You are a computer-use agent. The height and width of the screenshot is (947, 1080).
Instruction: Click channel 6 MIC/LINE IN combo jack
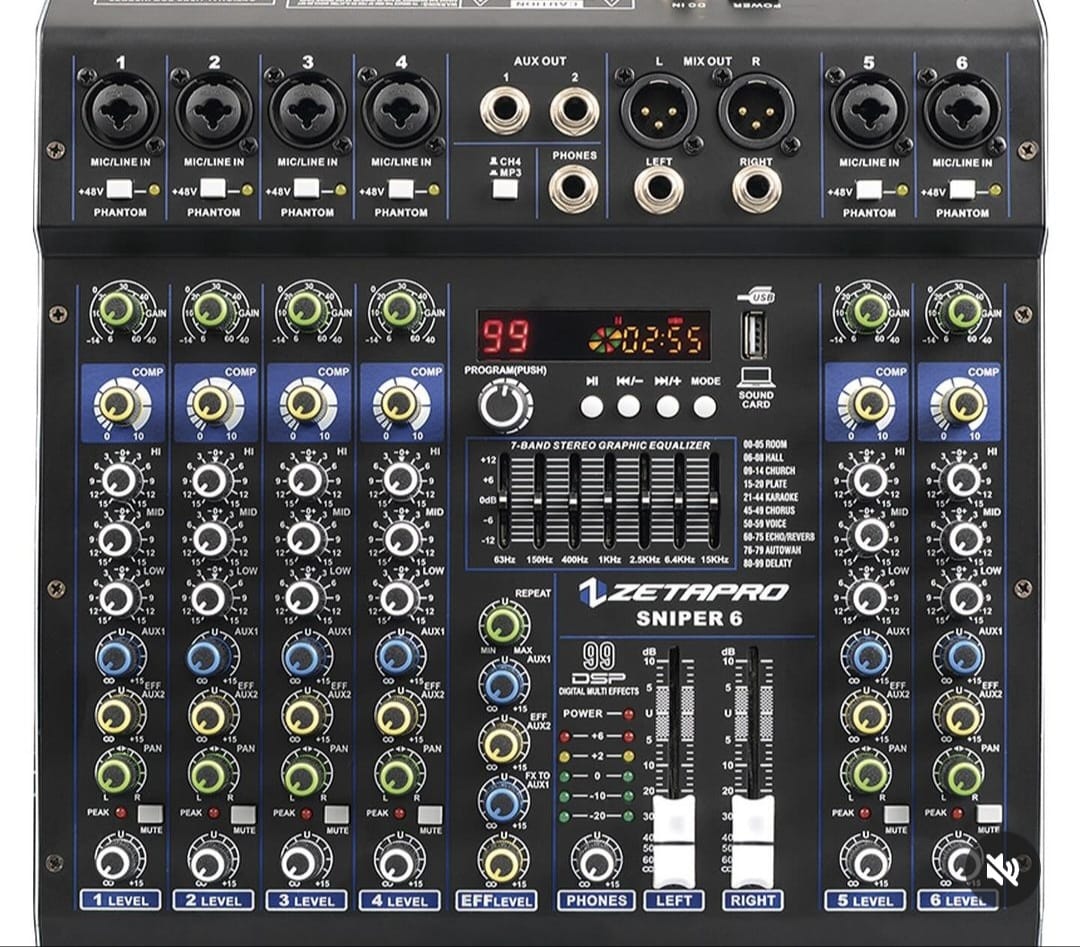(962, 112)
